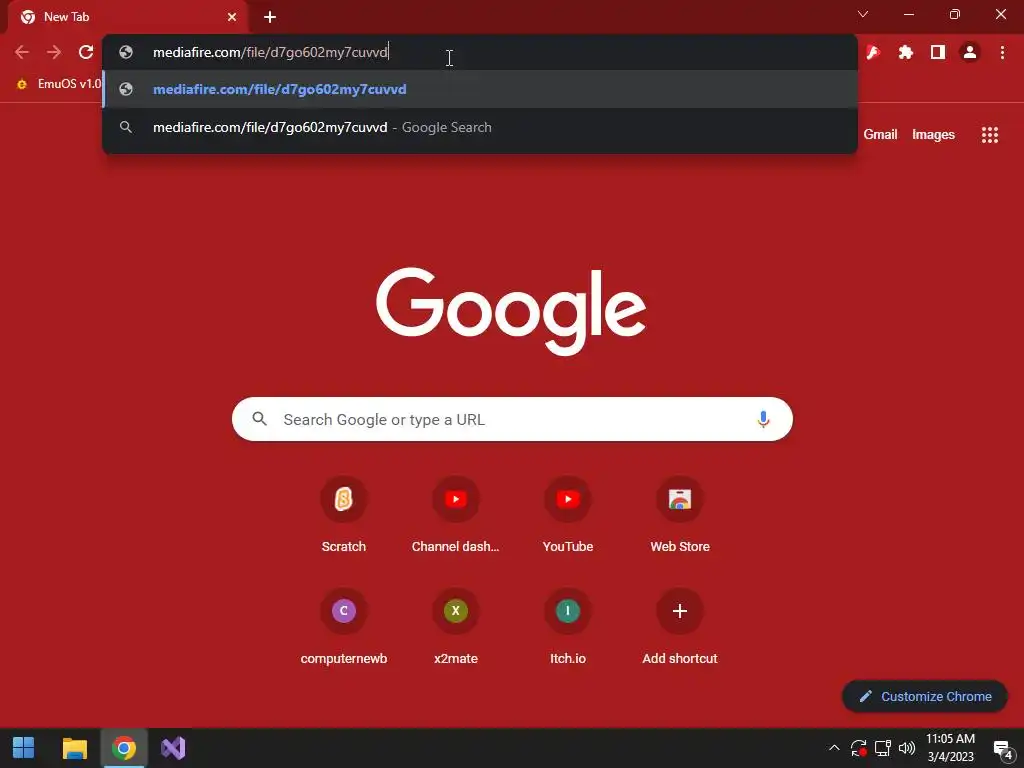Open File Explorer from taskbar
The image size is (1024, 768).
[74, 748]
